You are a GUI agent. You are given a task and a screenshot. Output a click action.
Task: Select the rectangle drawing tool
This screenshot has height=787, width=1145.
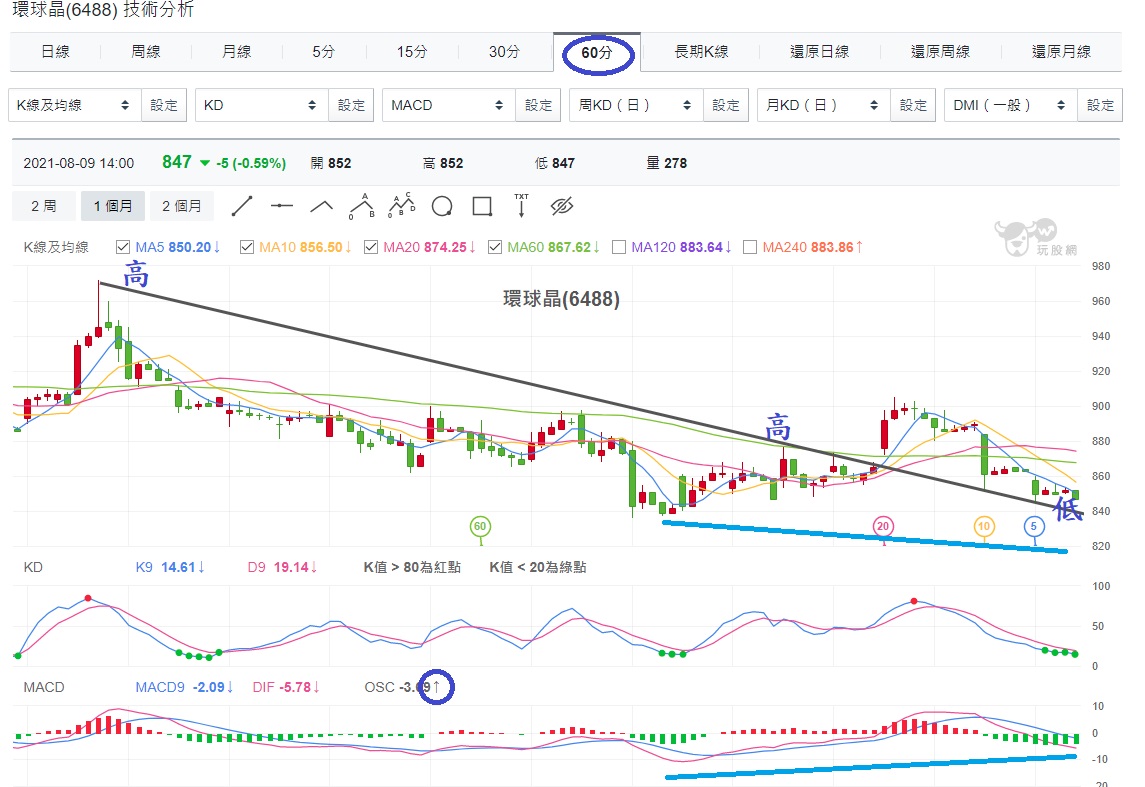tap(482, 207)
